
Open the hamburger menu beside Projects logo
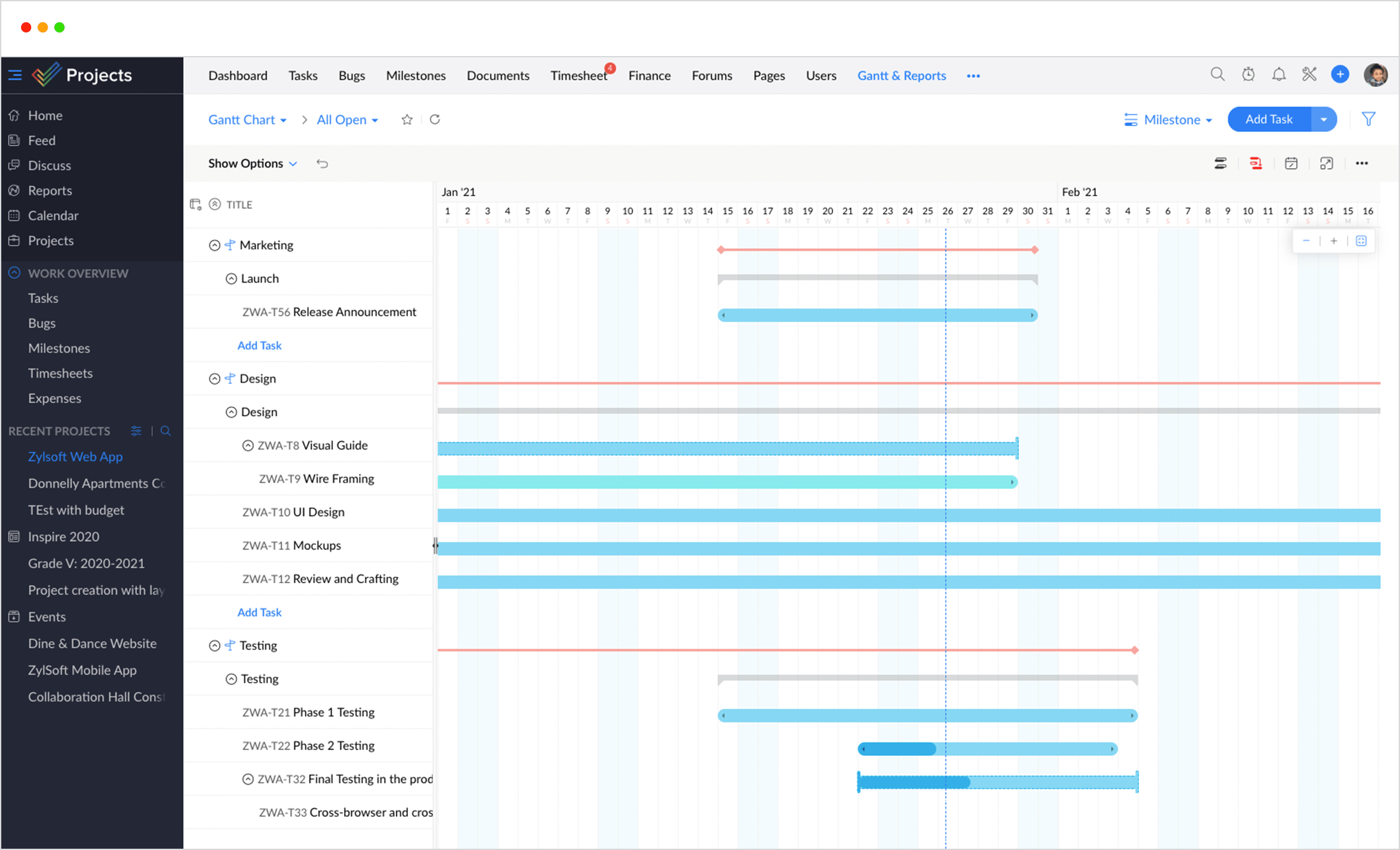(15, 75)
